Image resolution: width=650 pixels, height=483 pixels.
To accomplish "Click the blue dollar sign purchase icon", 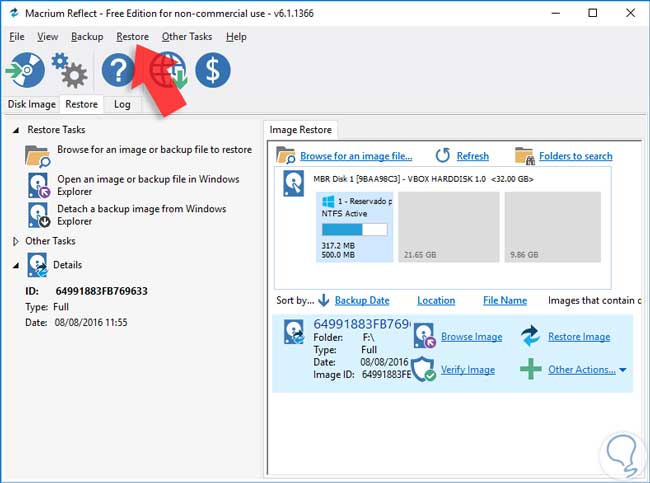I will [213, 70].
